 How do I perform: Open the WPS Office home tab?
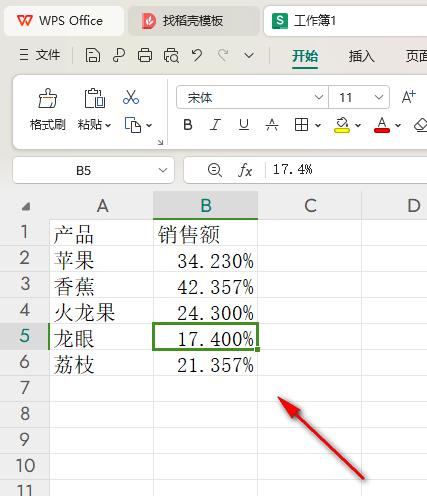pos(64,21)
